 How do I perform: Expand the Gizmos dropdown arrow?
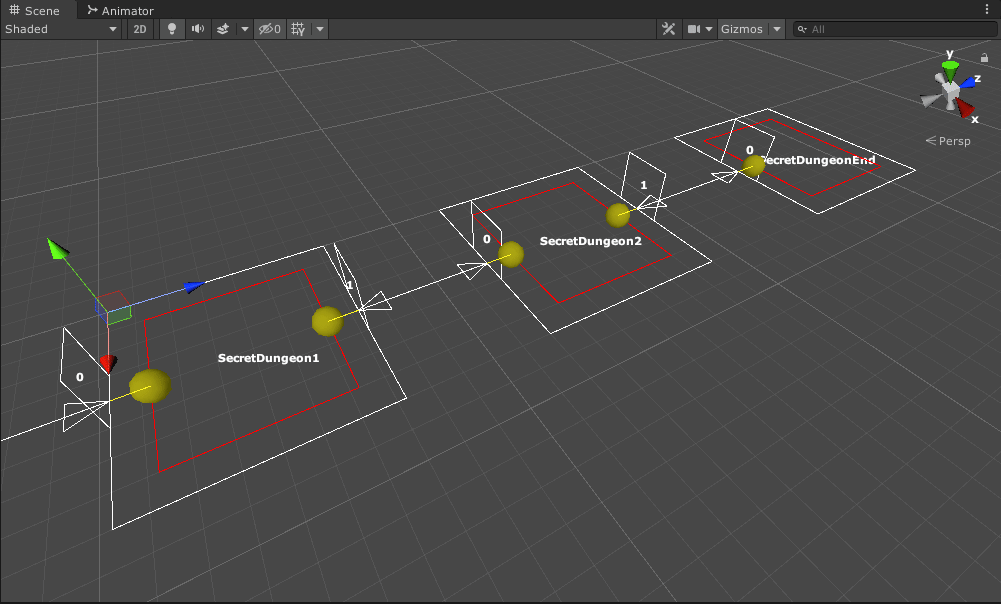[777, 29]
